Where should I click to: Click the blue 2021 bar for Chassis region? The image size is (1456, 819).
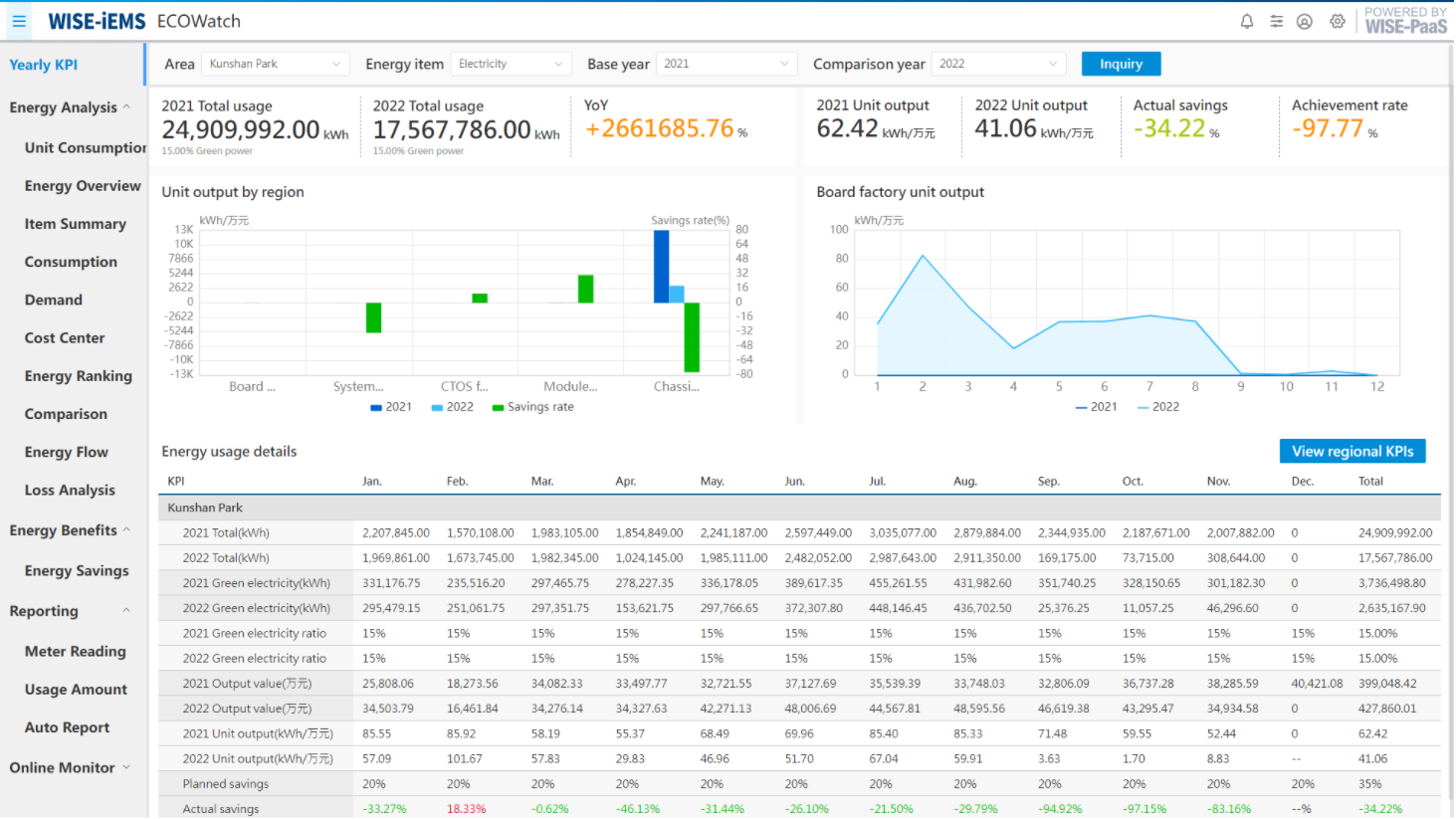[661, 266]
